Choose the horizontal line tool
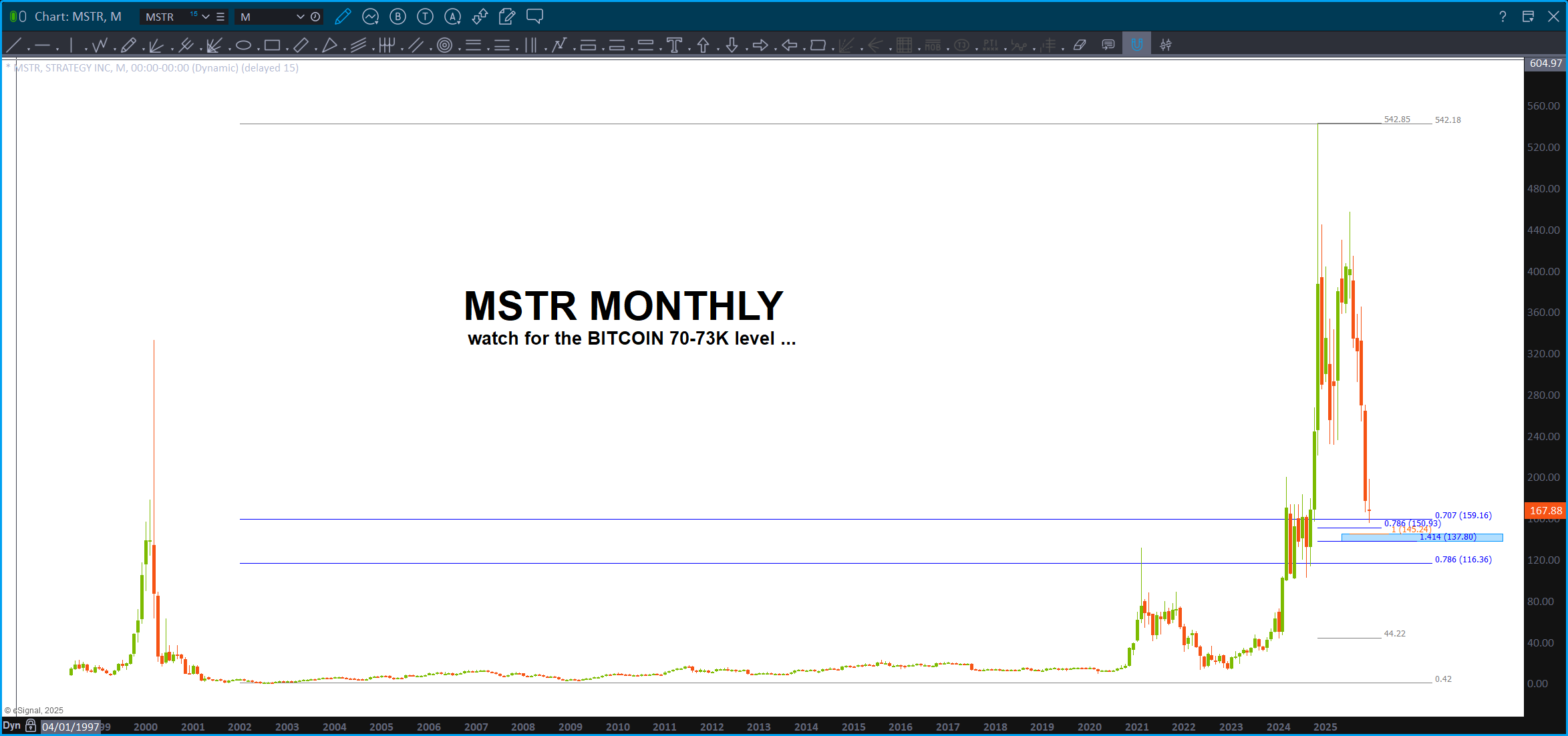 click(42, 45)
